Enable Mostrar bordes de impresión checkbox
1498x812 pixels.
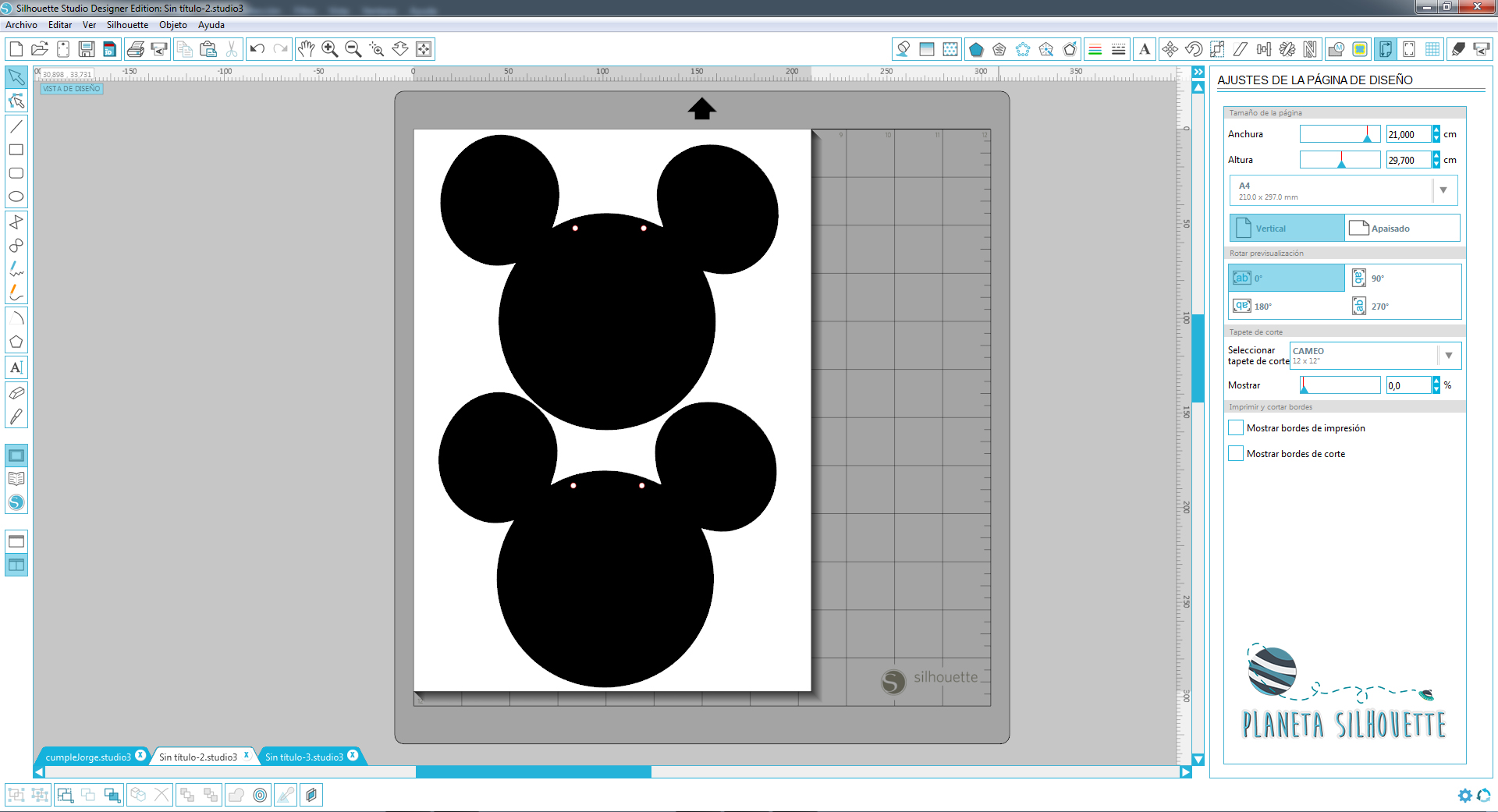coord(1236,427)
